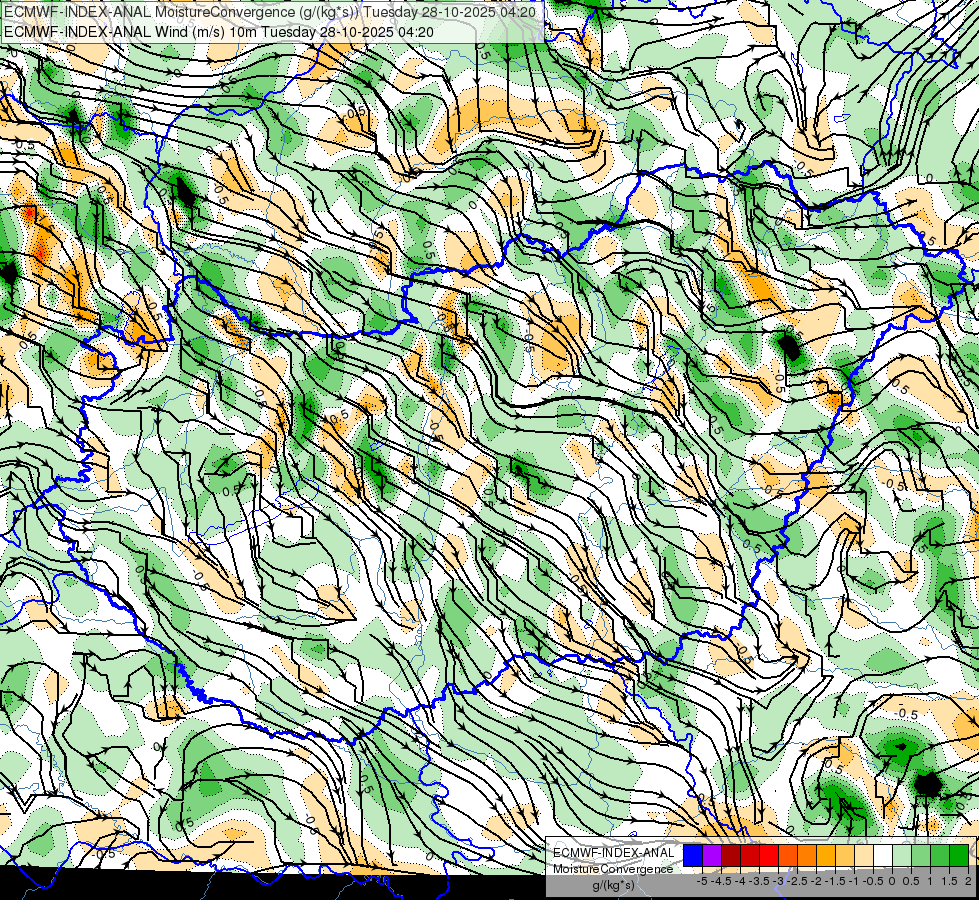Image resolution: width=979 pixels, height=900 pixels.
Task: Click the -3 tick label in legend
Action: click(778, 881)
